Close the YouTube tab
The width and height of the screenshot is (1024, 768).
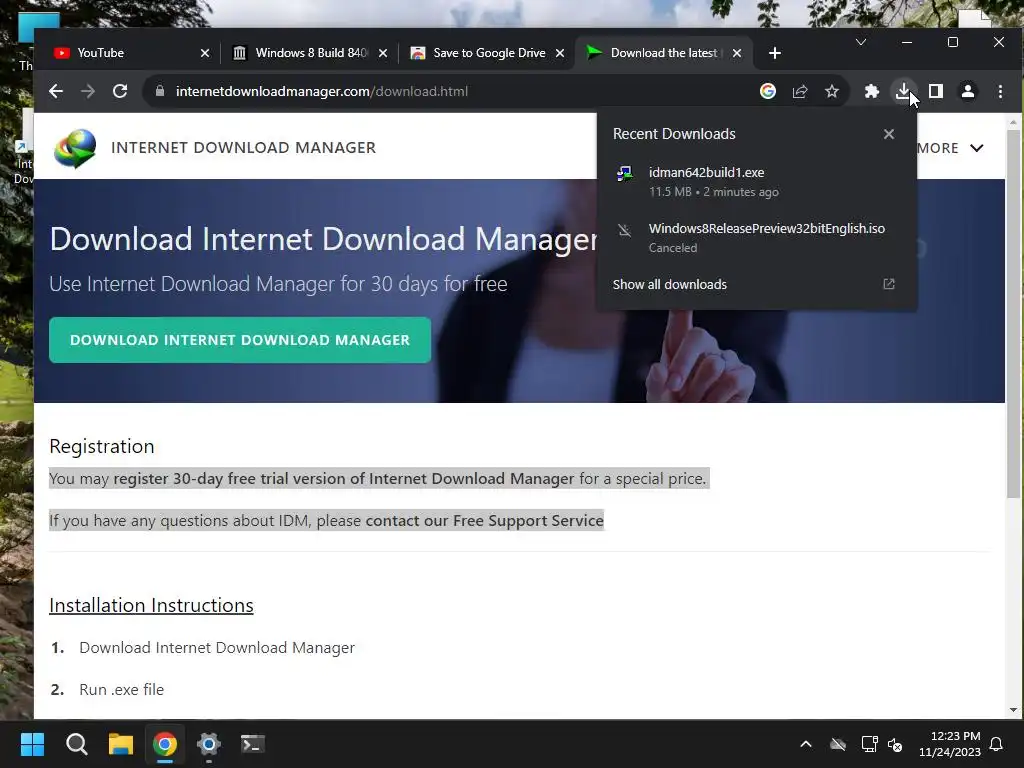[205, 53]
